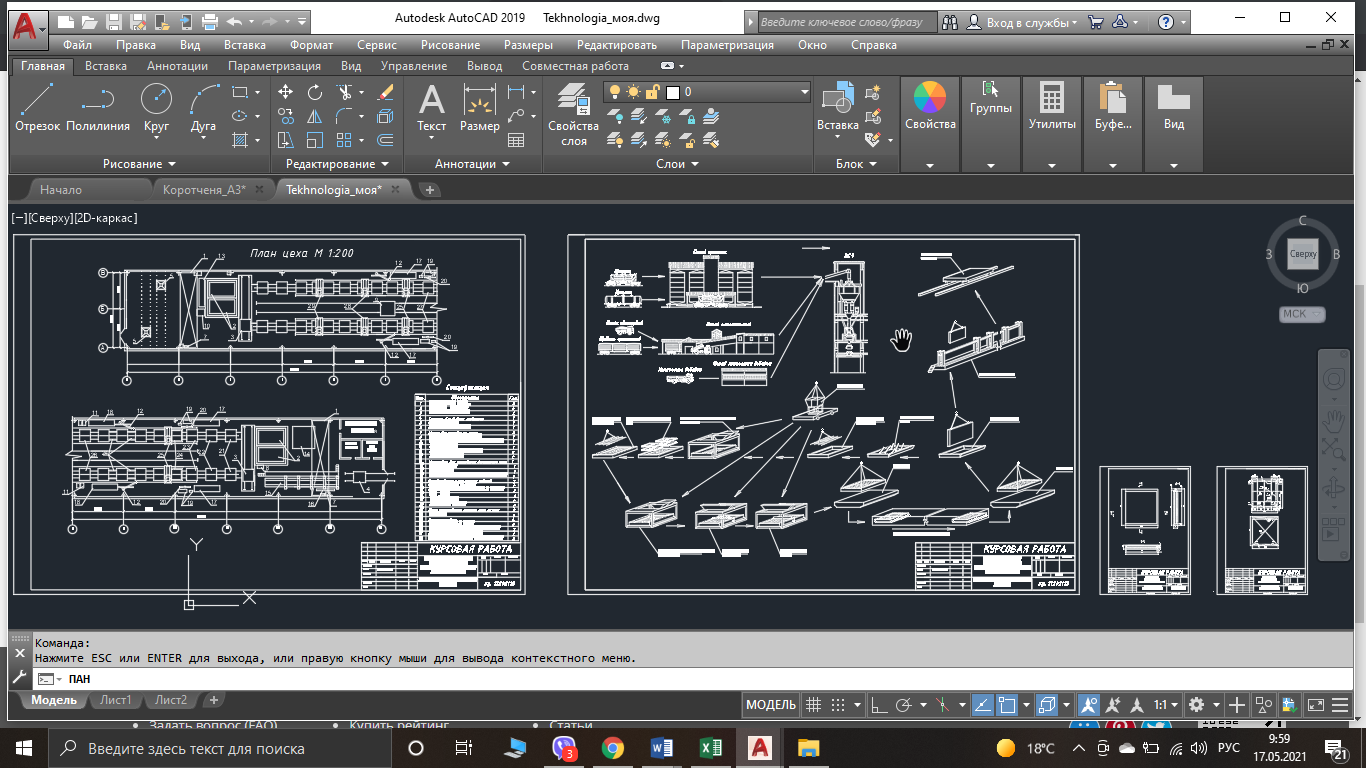Viewport: 1366px width, 768px height.
Task: Click the МОДЕЛЬ button in status bar
Action: pos(771,705)
